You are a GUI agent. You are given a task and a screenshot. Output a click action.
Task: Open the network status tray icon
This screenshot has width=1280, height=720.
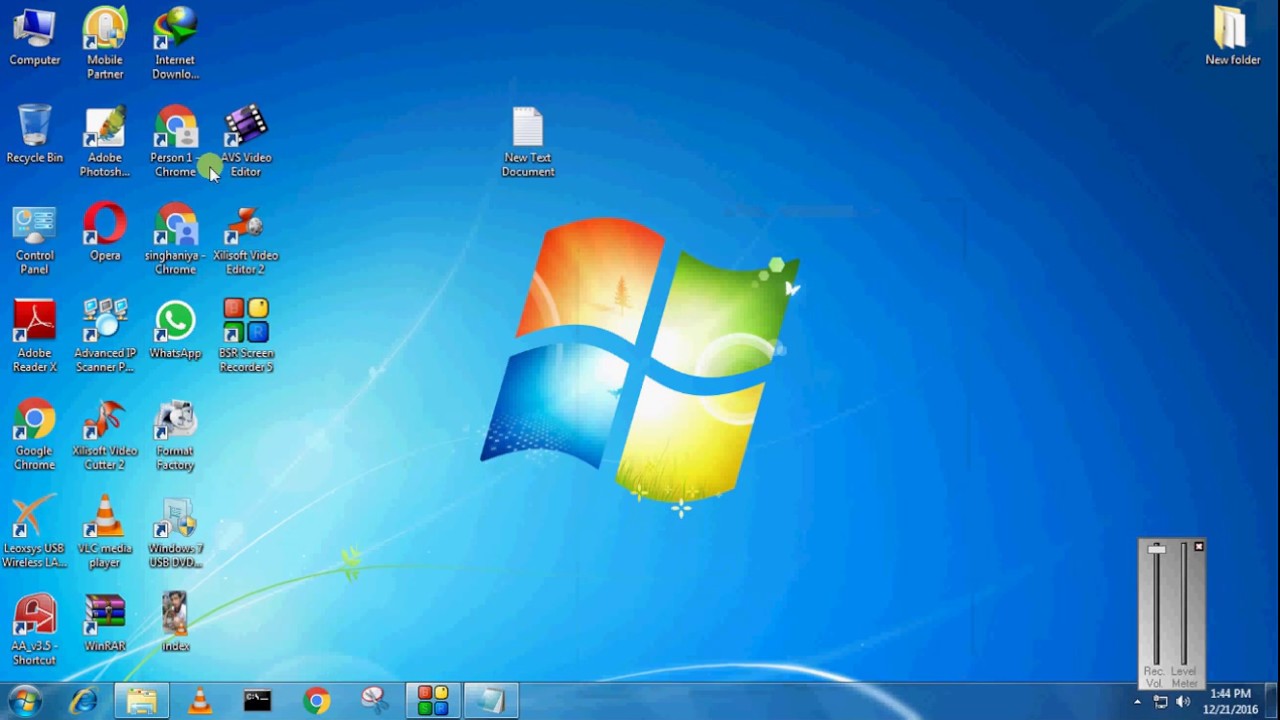(x=1161, y=702)
